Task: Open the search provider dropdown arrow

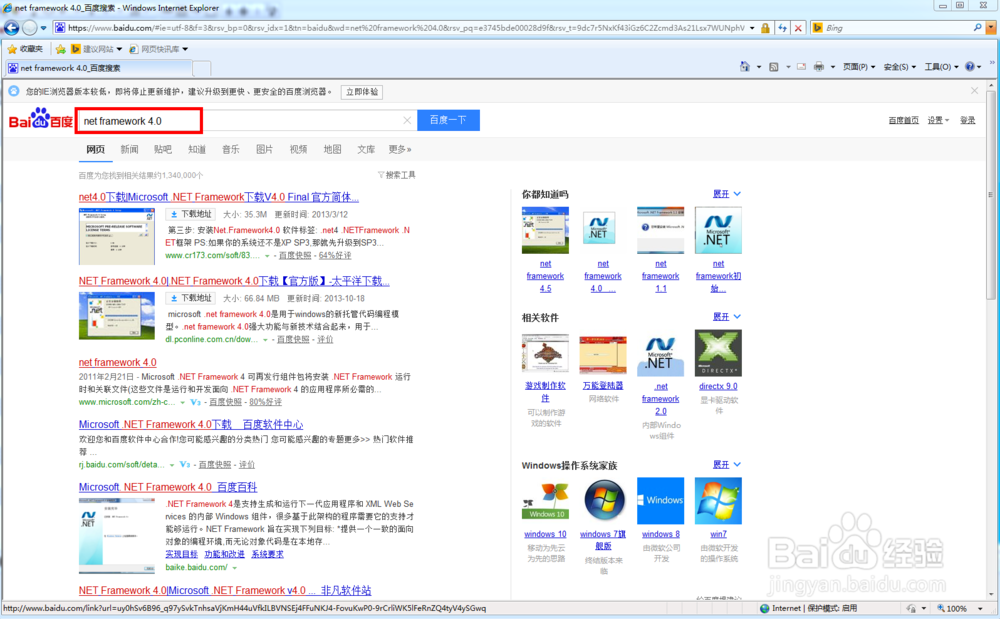Action: tap(991, 28)
